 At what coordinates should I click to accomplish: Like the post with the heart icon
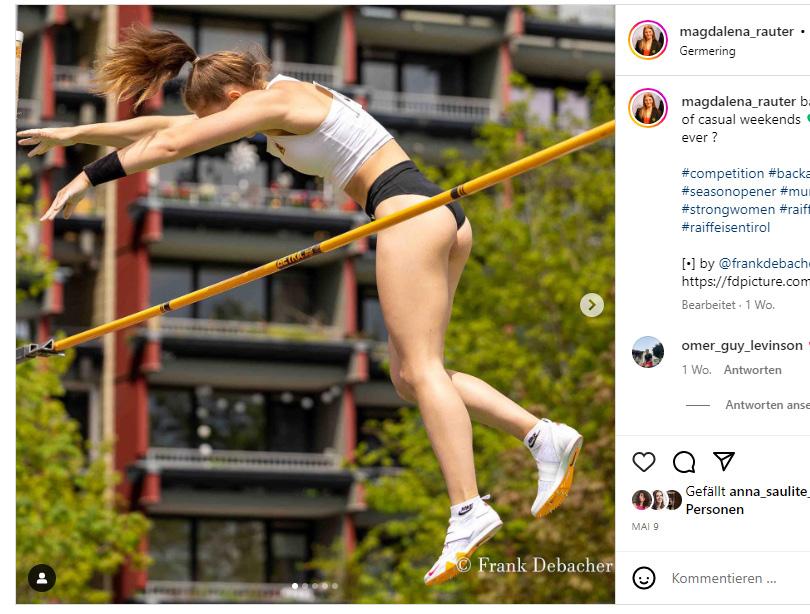(x=644, y=462)
